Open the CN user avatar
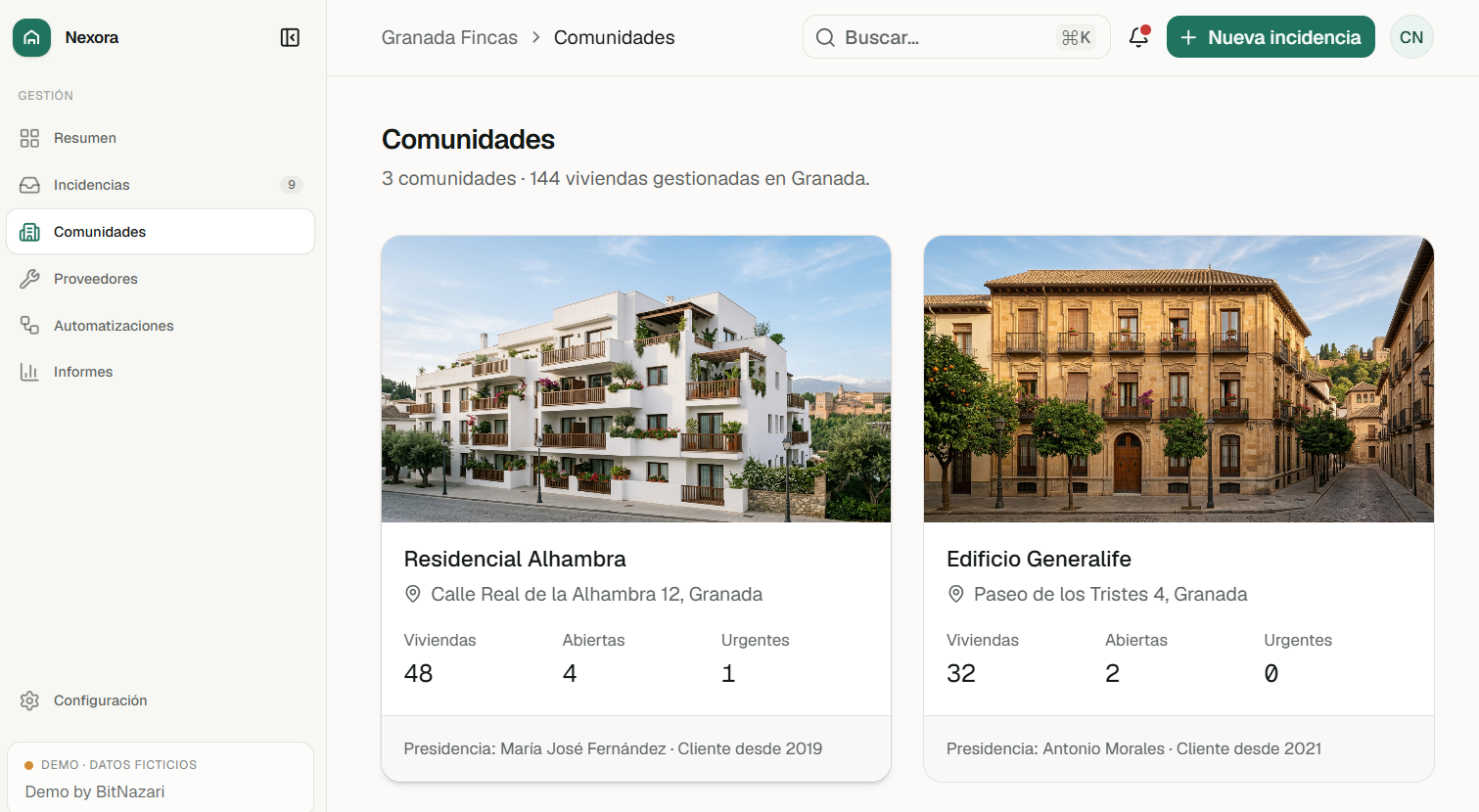This screenshot has width=1479, height=812. point(1411,37)
